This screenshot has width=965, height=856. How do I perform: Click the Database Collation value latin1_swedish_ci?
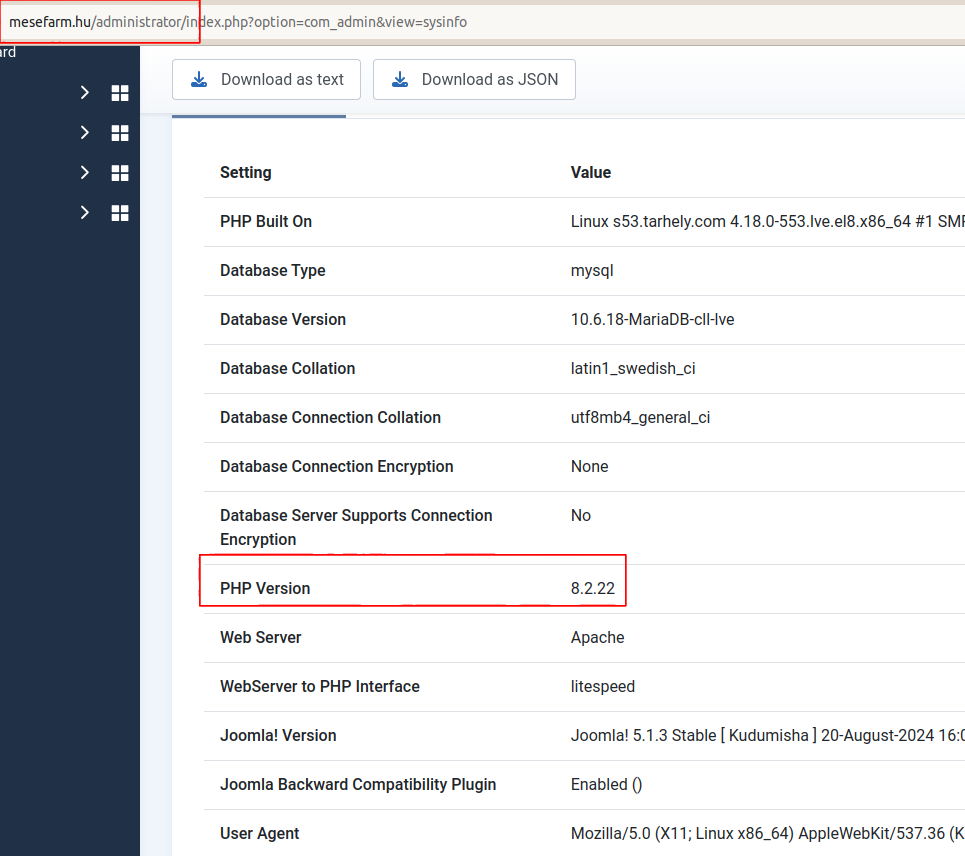633,368
